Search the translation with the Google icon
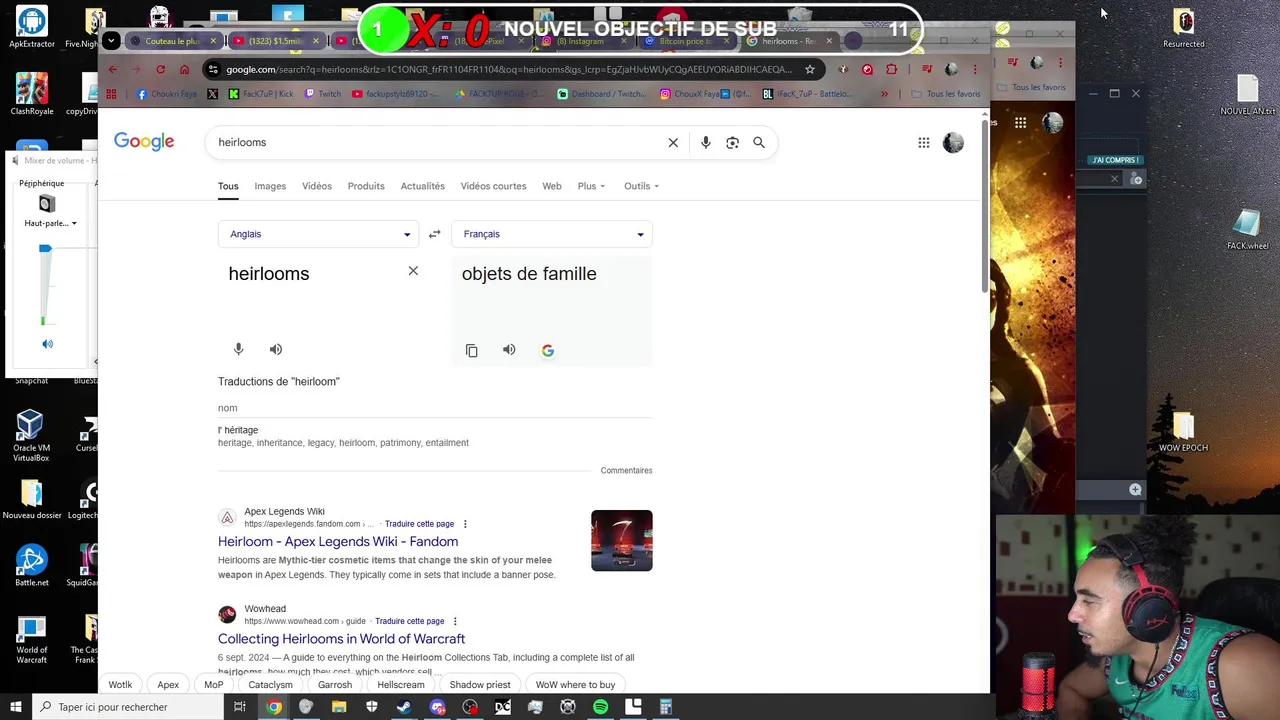The width and height of the screenshot is (1280, 720). tap(548, 351)
